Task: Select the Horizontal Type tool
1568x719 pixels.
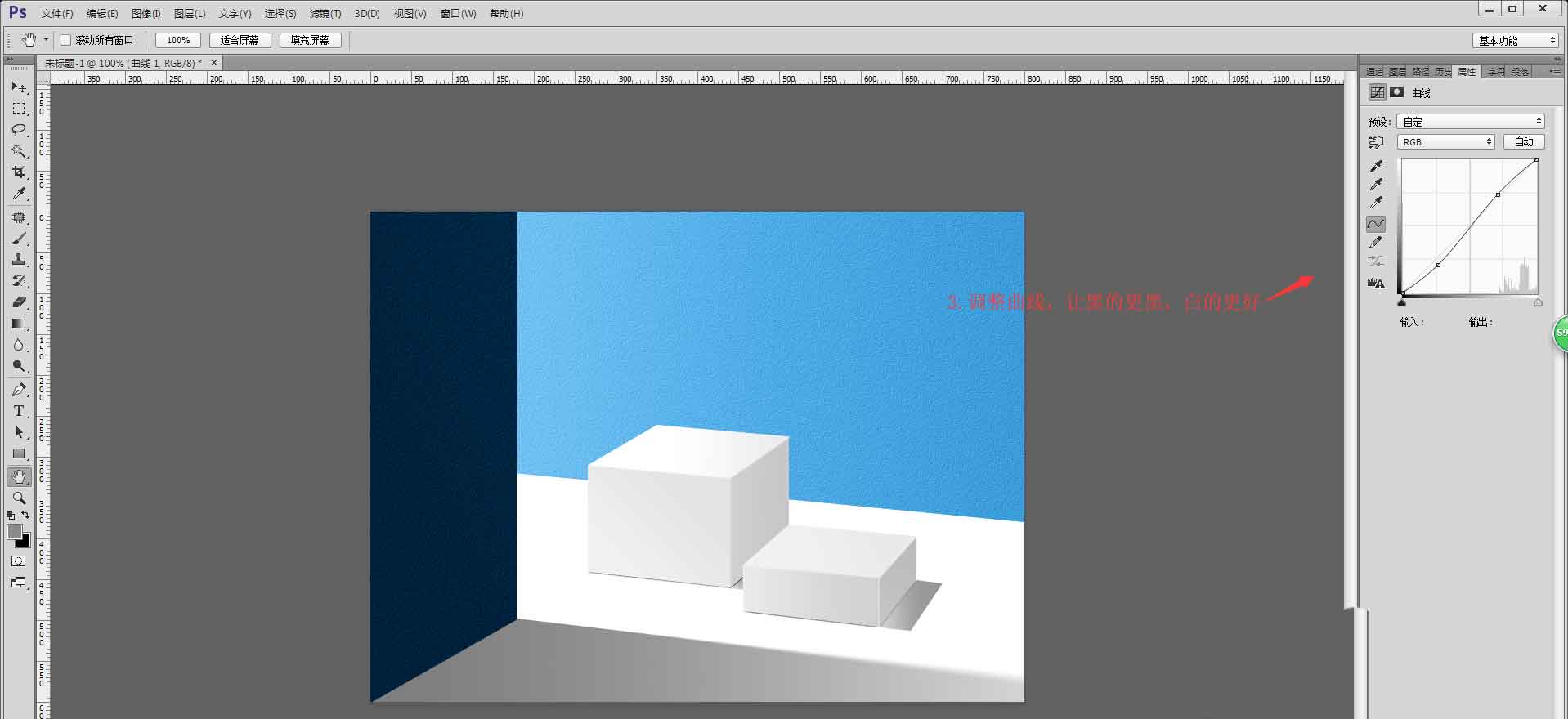Action: pos(19,411)
